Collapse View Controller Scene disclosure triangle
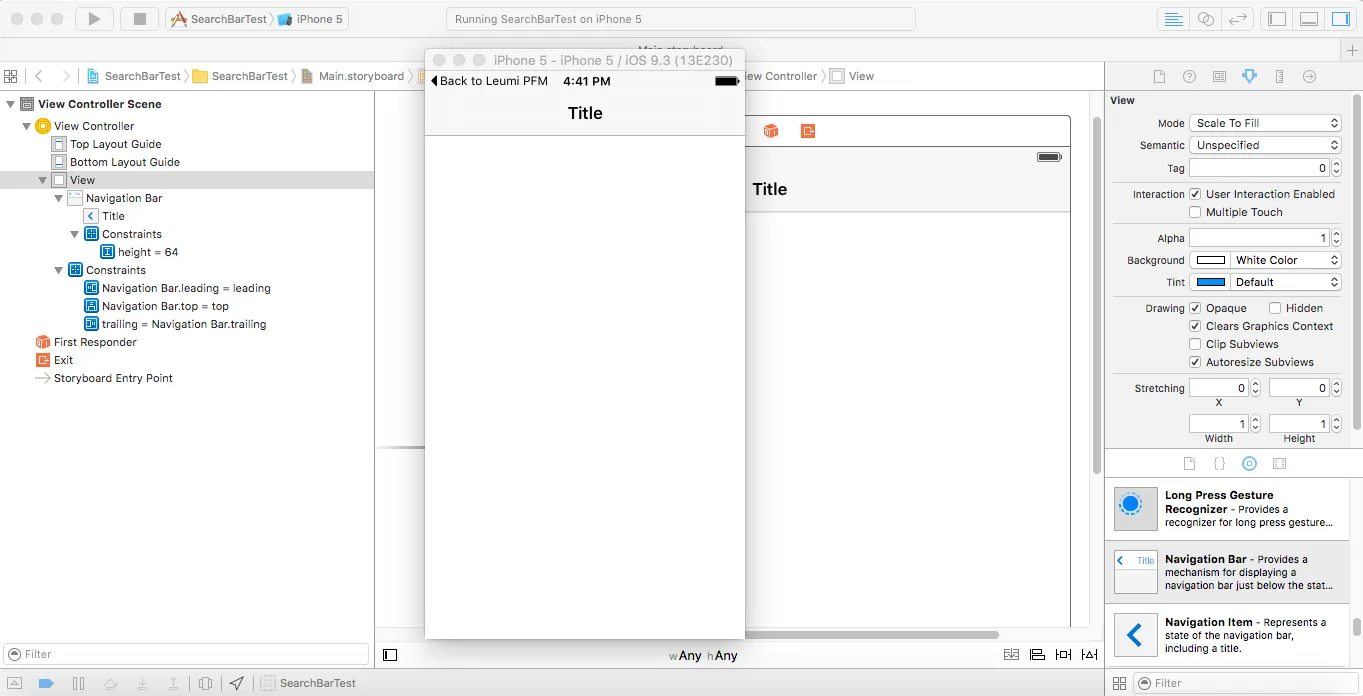This screenshot has height=696, width=1363. [x=11, y=104]
